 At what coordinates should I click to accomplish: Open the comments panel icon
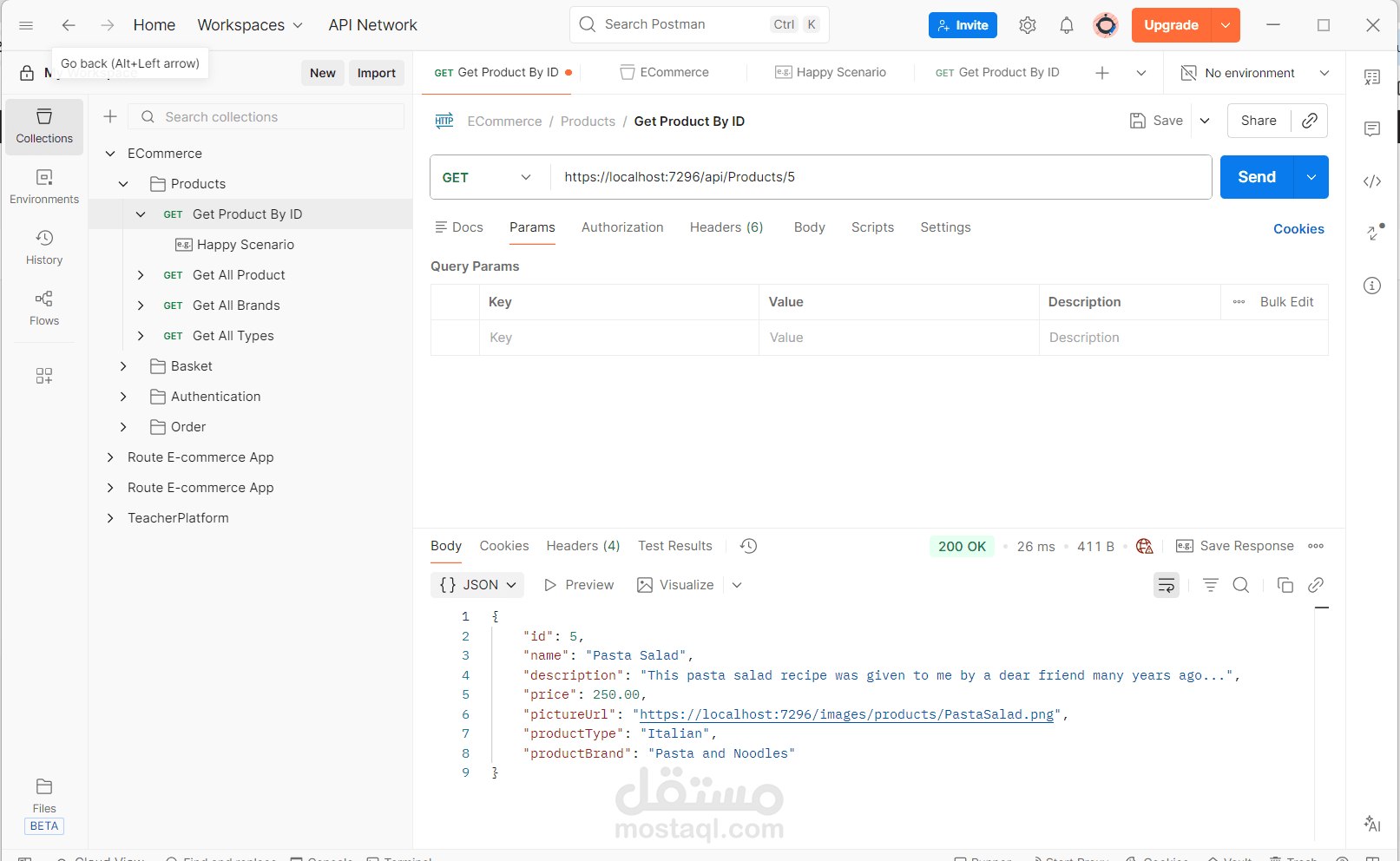tap(1372, 129)
